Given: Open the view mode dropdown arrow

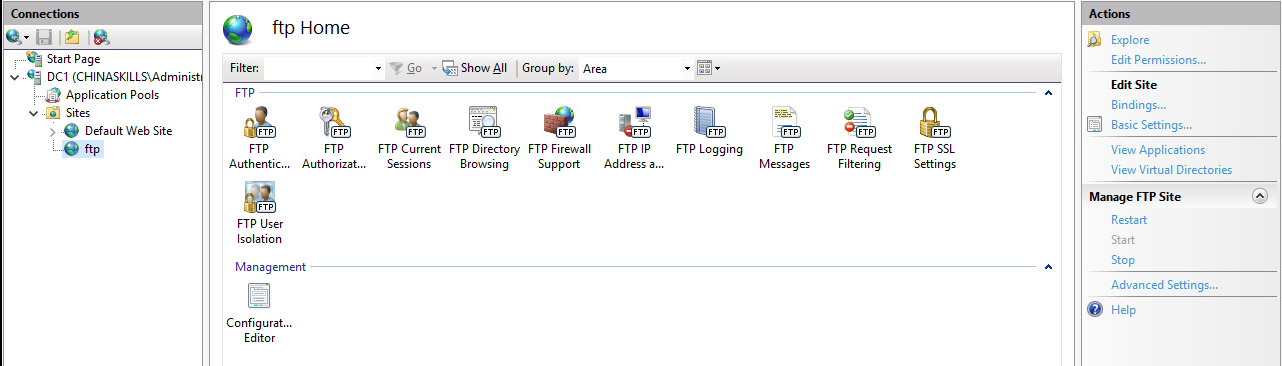Looking at the screenshot, I should point(717,69).
